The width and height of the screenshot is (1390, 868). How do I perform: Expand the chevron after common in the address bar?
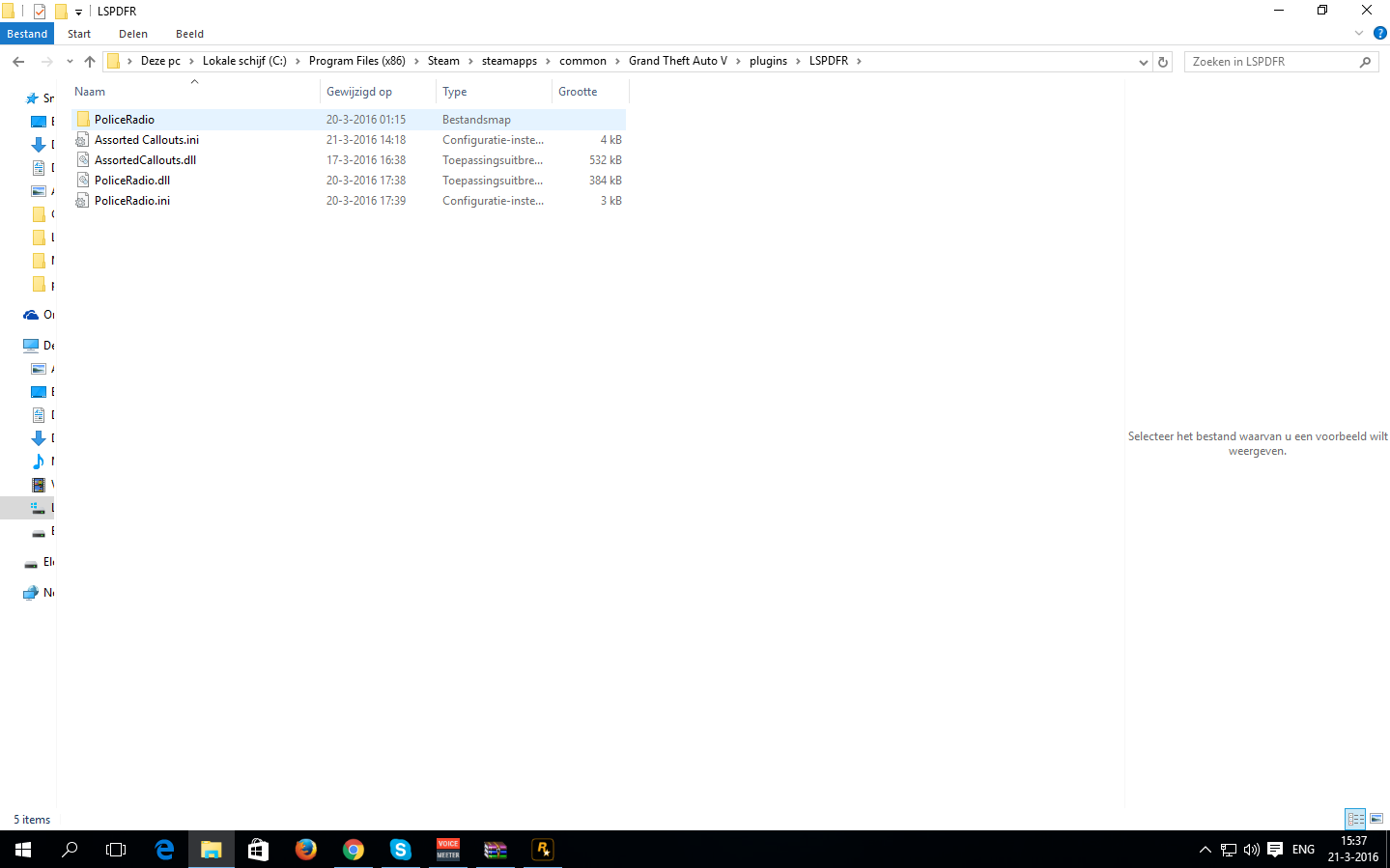[x=617, y=61]
